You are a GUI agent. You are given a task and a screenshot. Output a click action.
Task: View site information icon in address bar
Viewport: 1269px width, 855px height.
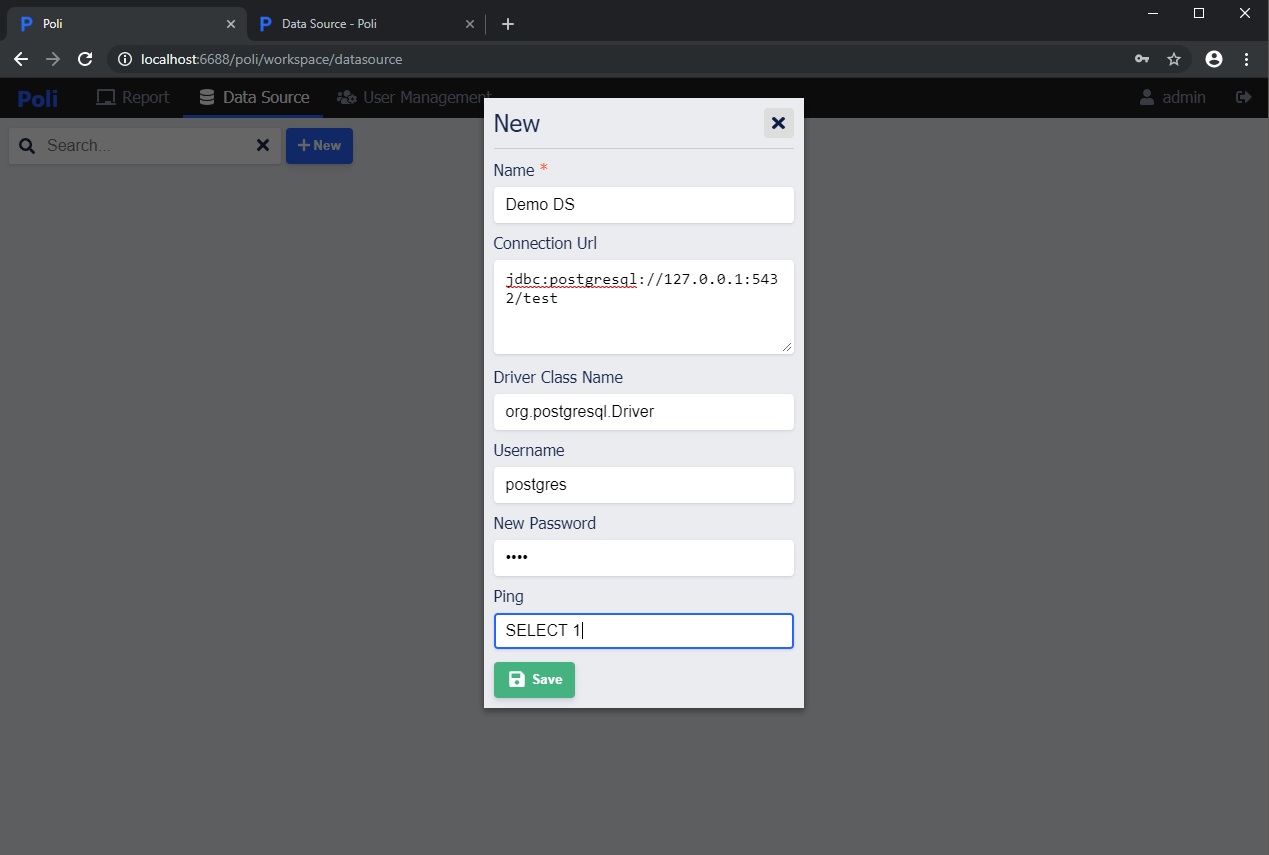125,60
